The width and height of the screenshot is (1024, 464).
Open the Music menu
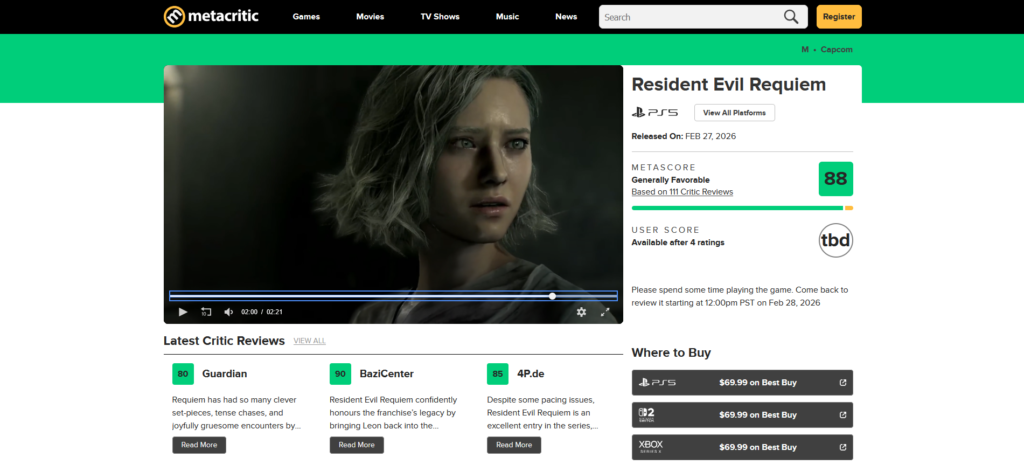click(x=507, y=17)
